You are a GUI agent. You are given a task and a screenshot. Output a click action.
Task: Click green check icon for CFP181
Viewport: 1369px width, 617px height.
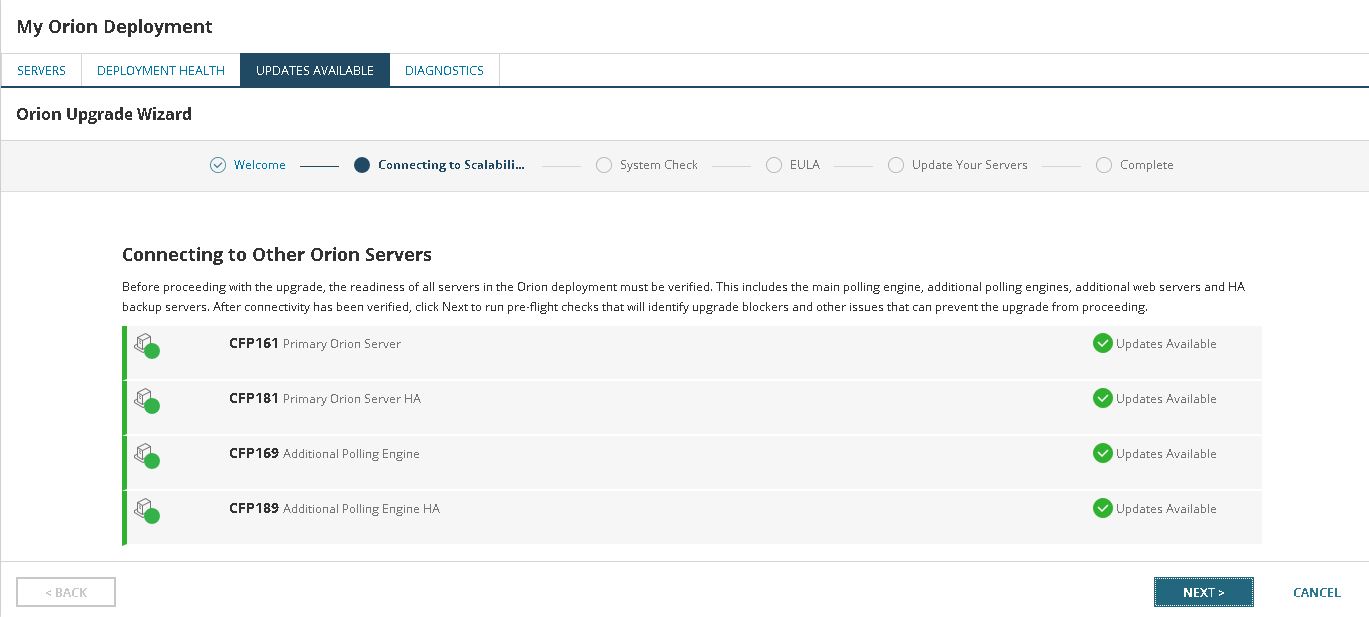pos(1103,398)
